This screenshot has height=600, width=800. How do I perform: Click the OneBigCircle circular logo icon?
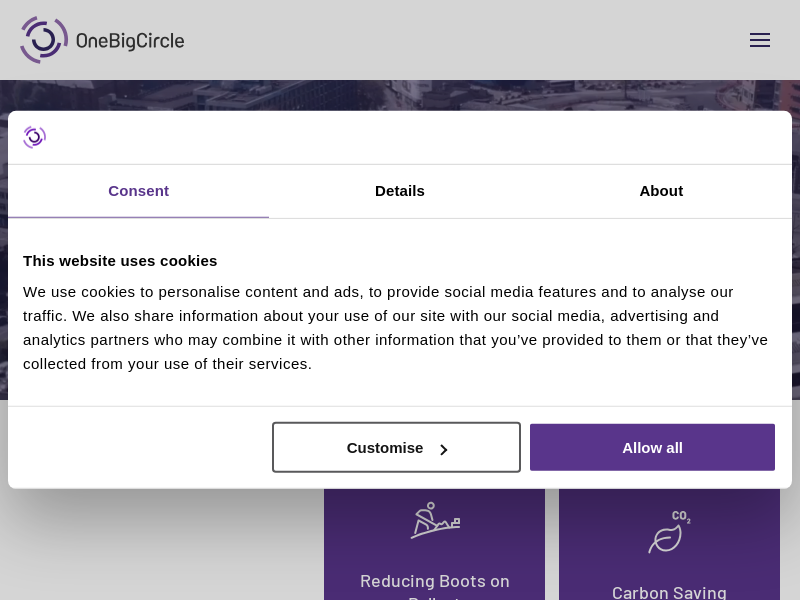tap(43, 40)
